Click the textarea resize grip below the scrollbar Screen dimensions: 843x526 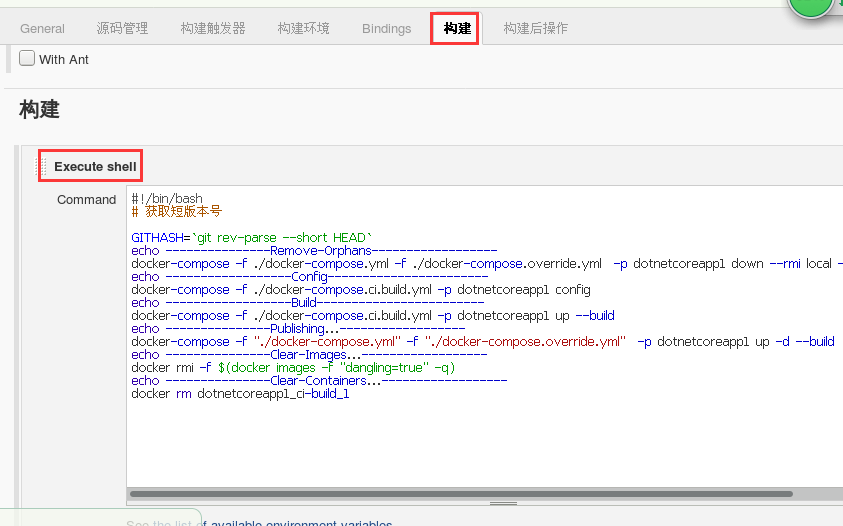(x=503, y=503)
